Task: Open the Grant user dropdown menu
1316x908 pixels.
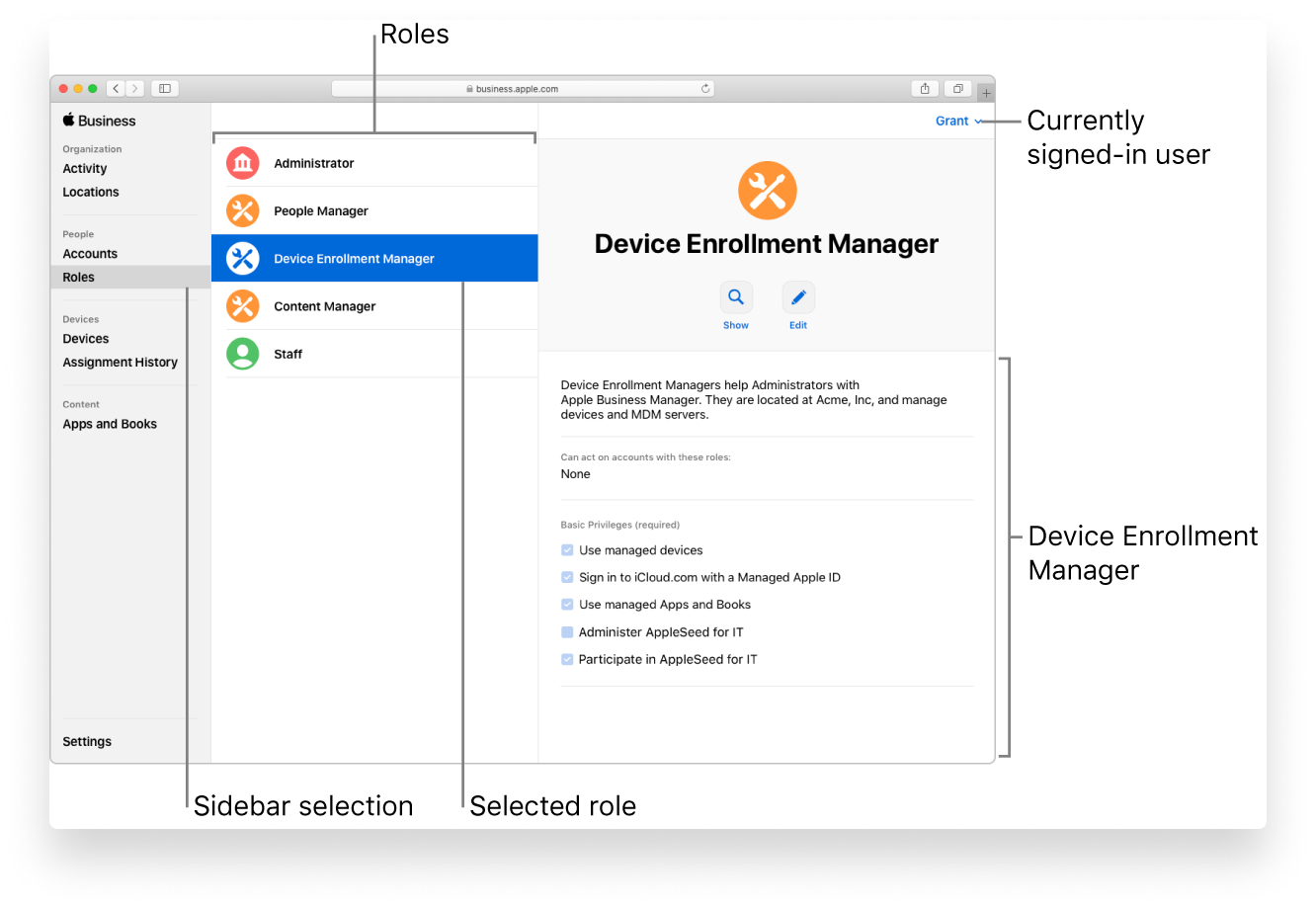Action: click(x=959, y=121)
